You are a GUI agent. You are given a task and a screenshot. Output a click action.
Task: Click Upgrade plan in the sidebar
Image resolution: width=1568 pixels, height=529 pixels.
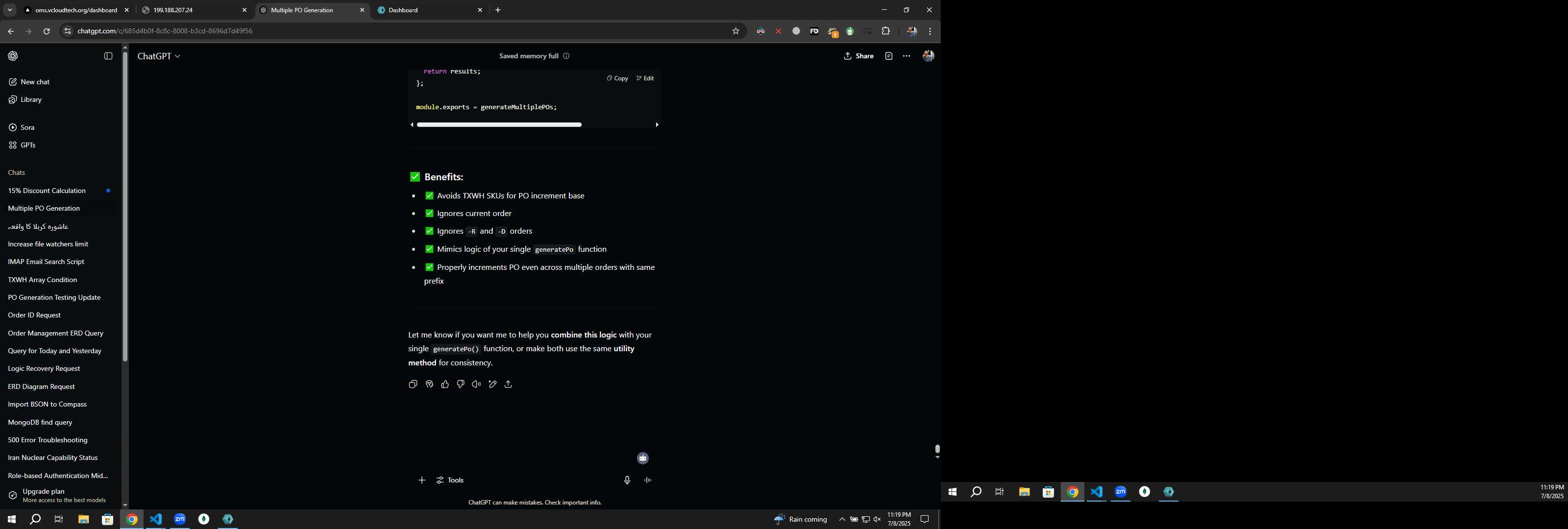(x=59, y=496)
